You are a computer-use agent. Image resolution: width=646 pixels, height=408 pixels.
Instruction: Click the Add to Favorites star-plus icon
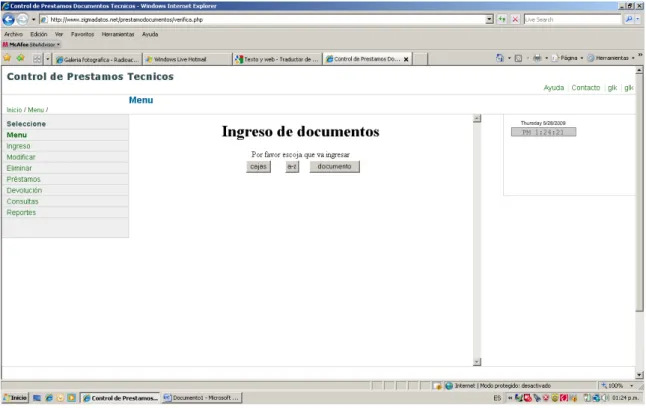(20, 59)
